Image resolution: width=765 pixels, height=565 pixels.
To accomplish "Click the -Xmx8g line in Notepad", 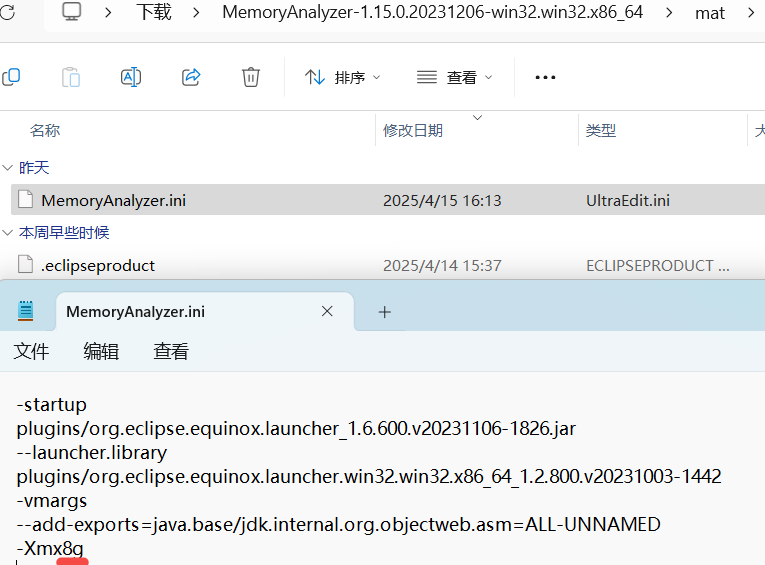I will pos(50,549).
